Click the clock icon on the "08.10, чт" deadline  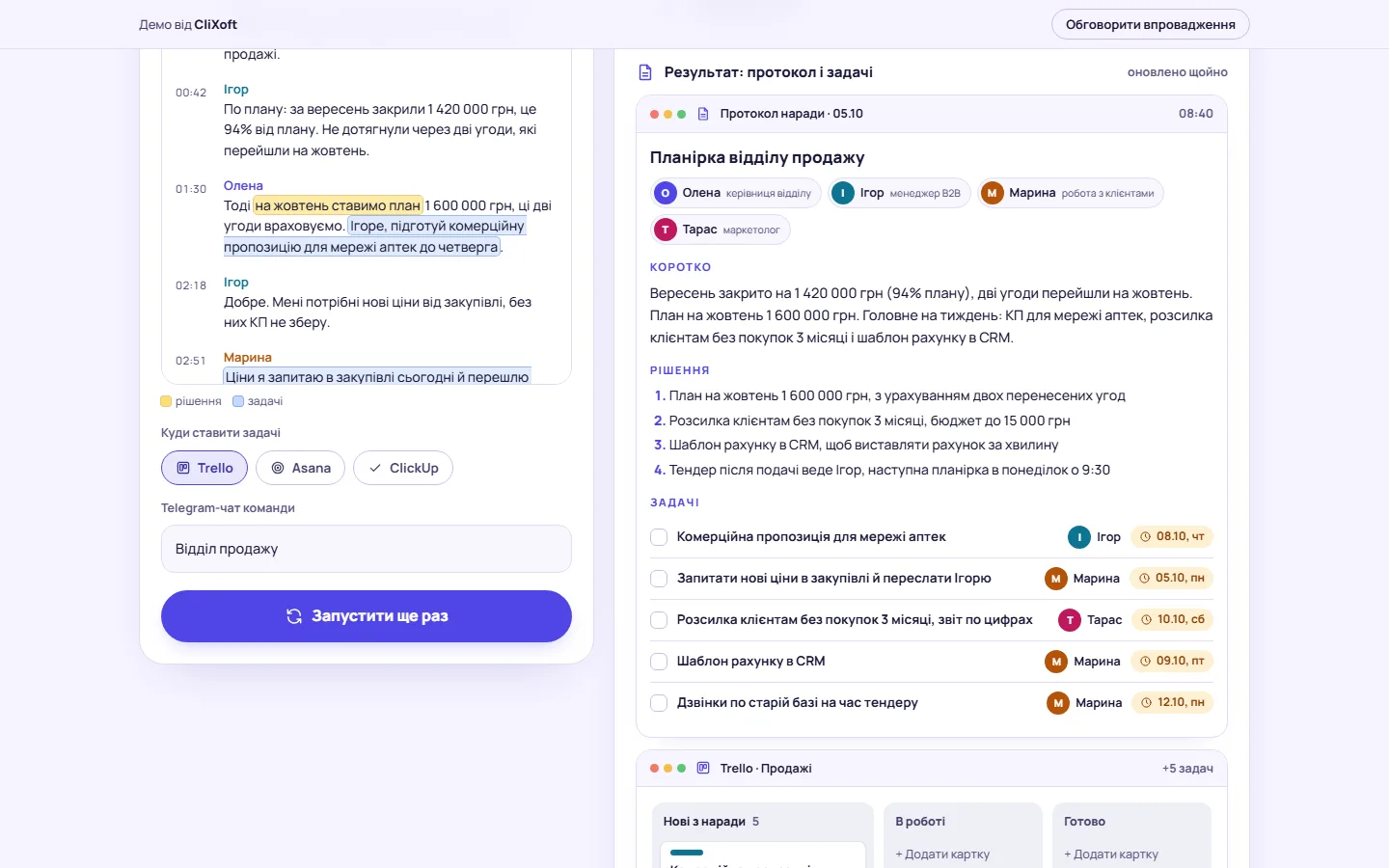pos(1146,537)
